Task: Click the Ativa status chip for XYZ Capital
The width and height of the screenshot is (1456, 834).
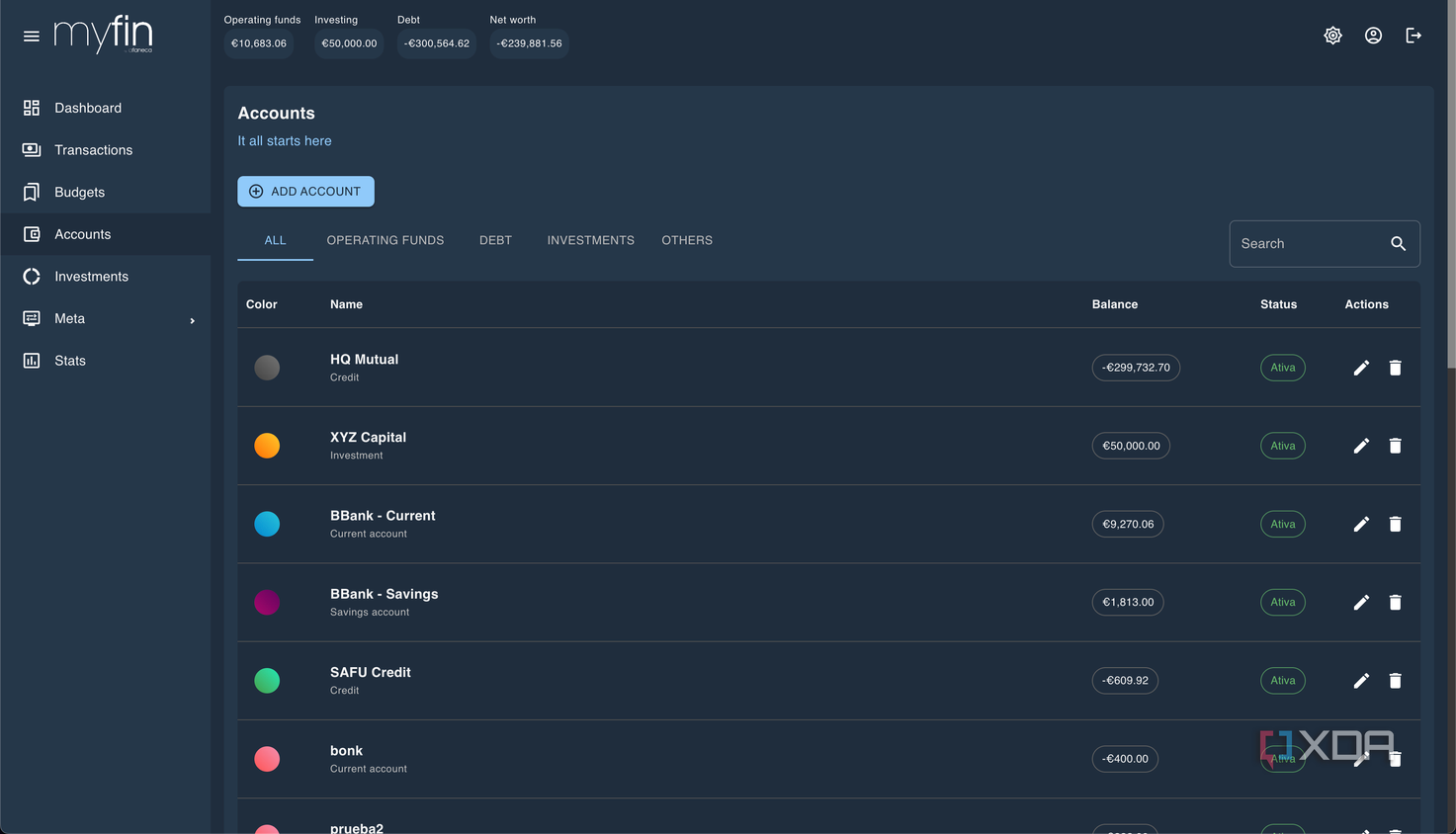Action: pyautogui.click(x=1283, y=446)
